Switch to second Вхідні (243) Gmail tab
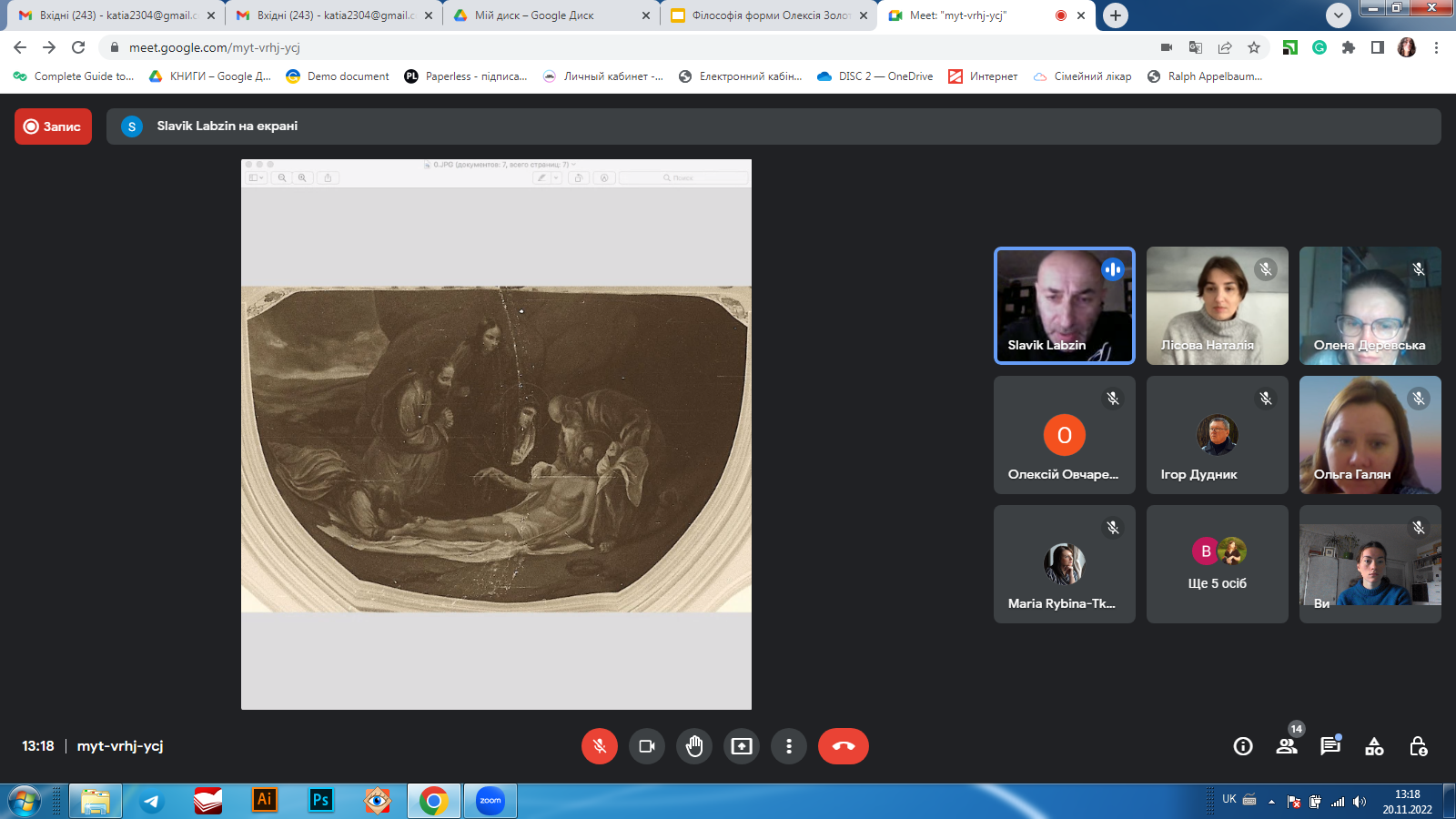This screenshot has width=1456, height=819. 334,15
